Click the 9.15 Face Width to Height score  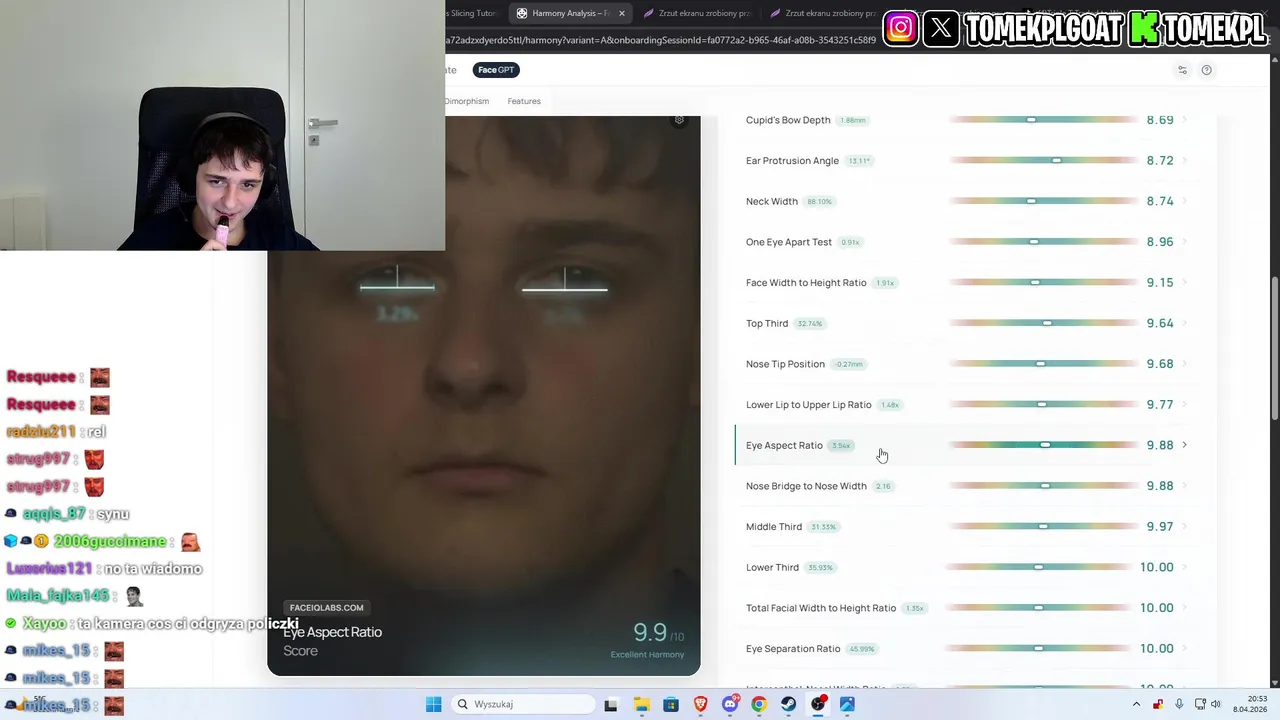[1160, 283]
